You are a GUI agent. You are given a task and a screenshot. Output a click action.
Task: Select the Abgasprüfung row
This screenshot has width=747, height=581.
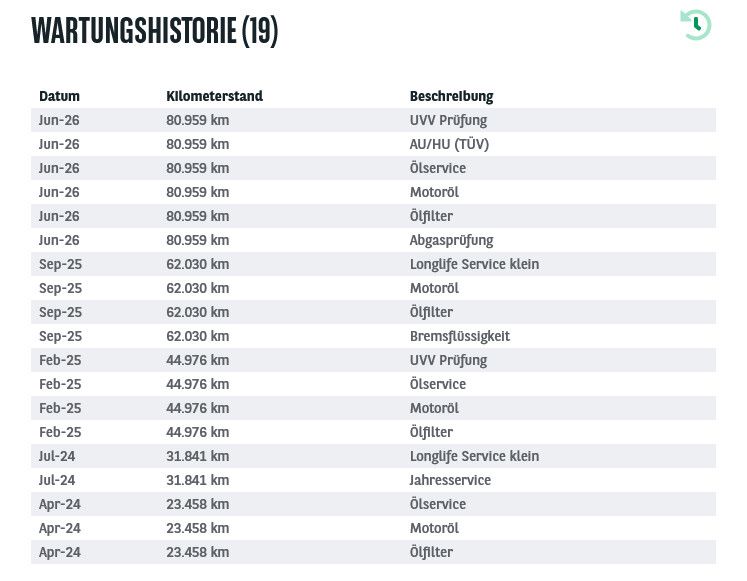pyautogui.click(x=374, y=240)
